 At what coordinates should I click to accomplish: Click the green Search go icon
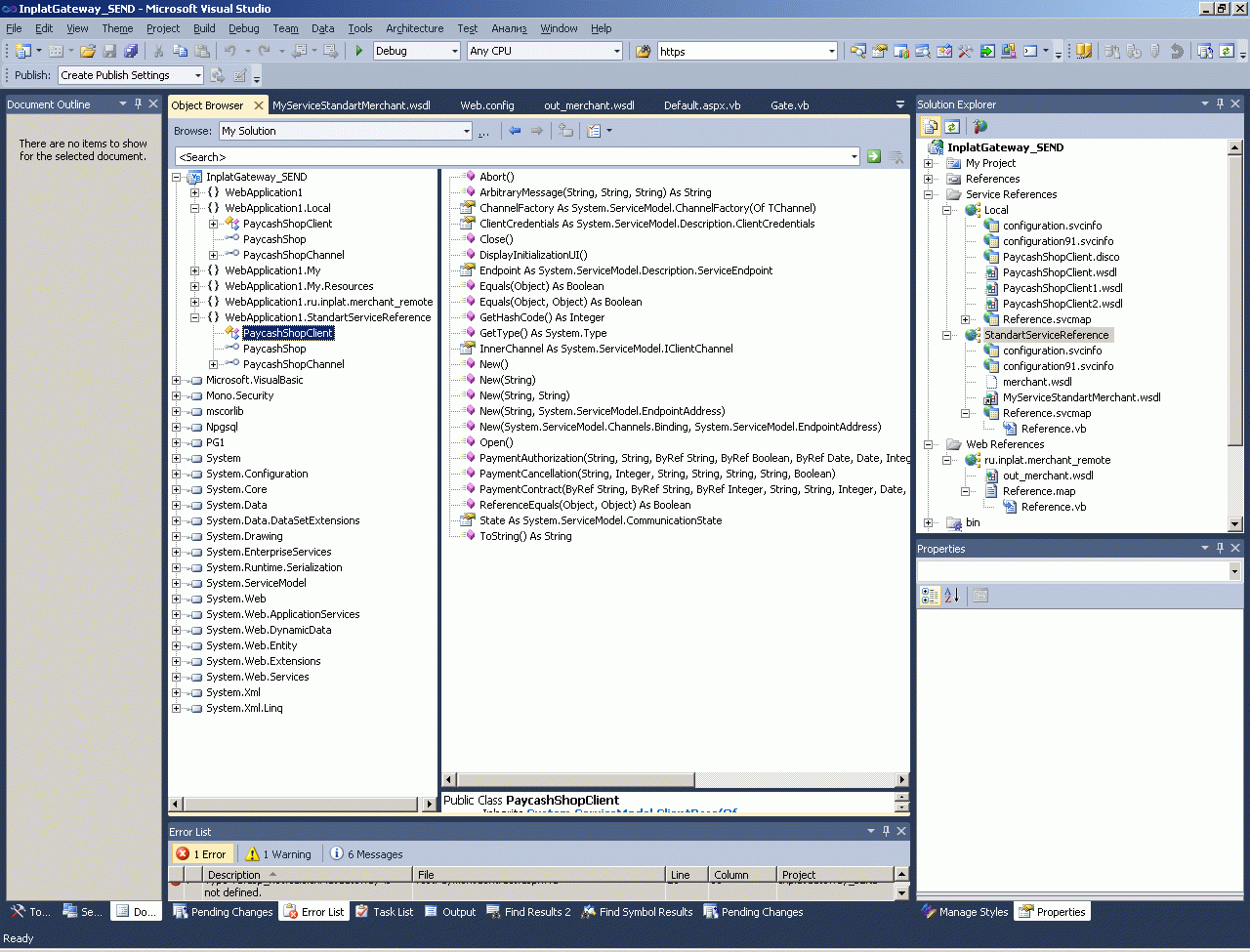point(874,156)
